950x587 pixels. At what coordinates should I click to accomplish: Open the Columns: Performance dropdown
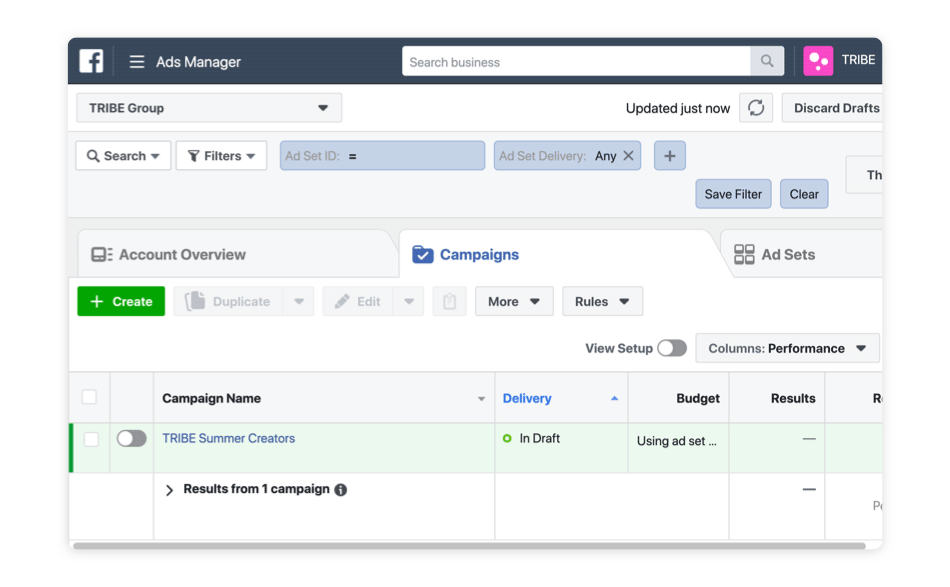point(787,348)
